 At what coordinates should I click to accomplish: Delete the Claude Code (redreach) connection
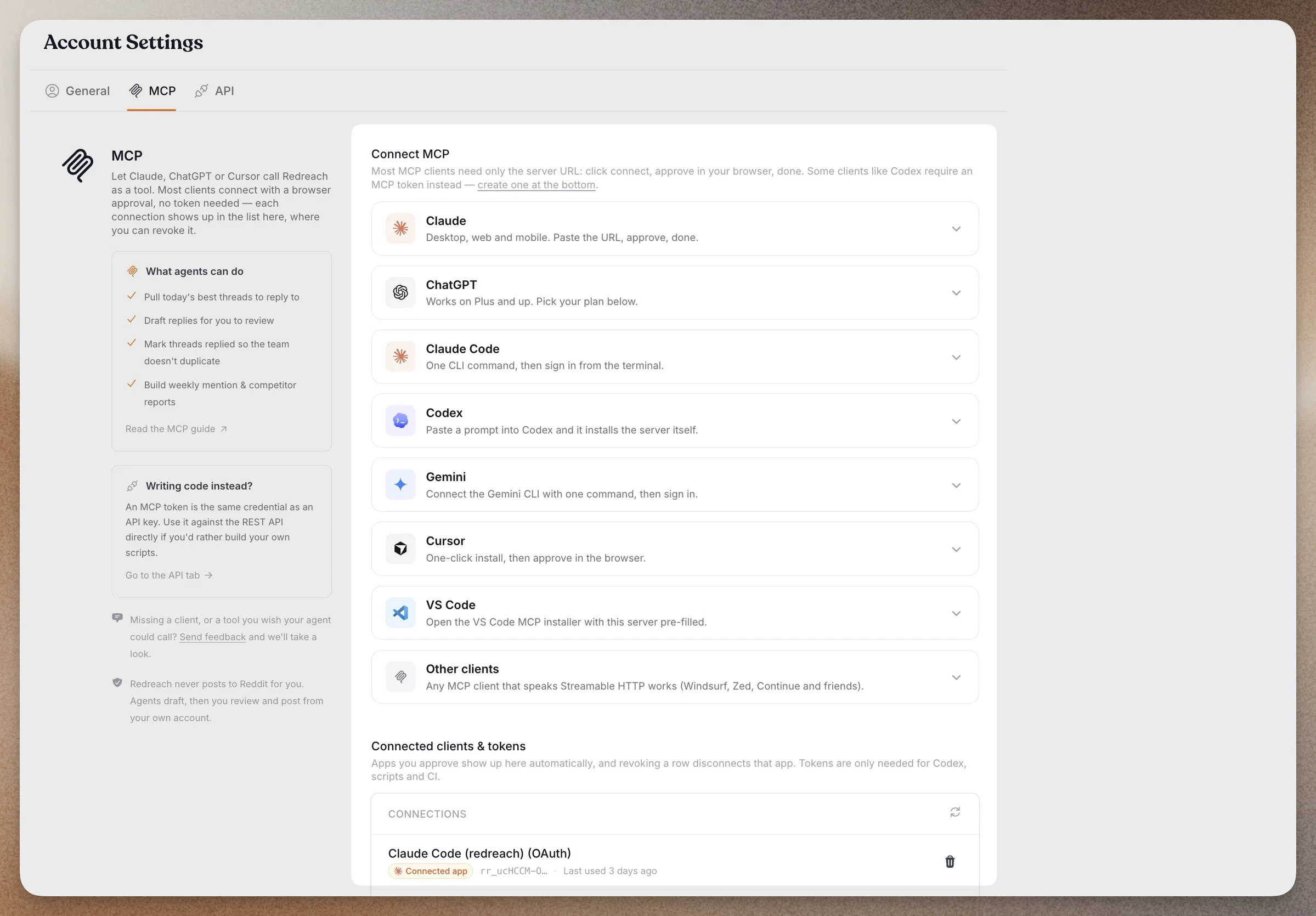[950, 862]
